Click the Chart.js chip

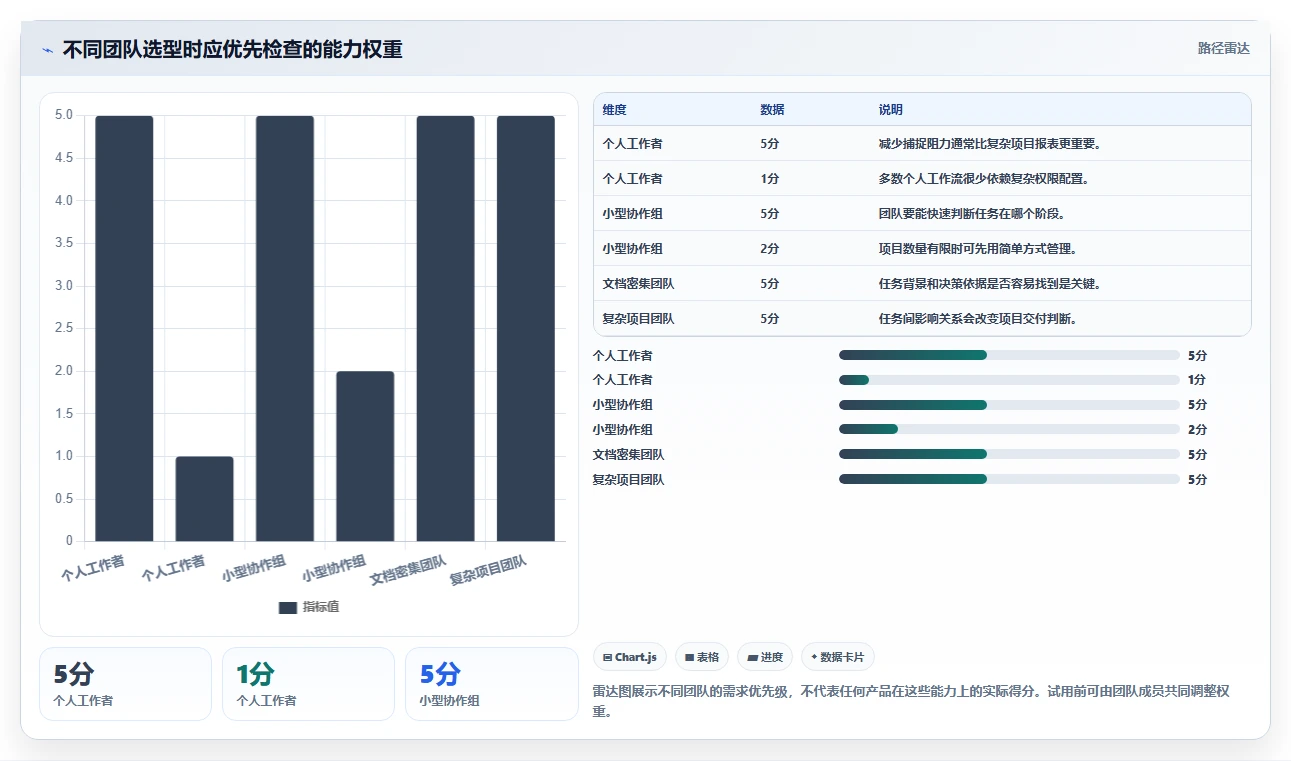[x=630, y=657]
